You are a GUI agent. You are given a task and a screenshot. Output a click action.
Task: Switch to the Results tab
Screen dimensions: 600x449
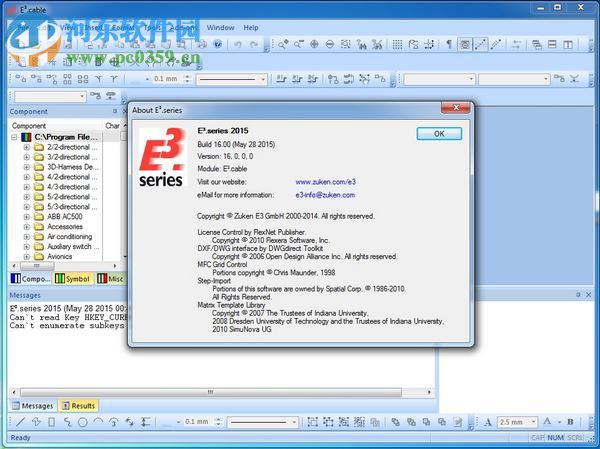[78, 406]
